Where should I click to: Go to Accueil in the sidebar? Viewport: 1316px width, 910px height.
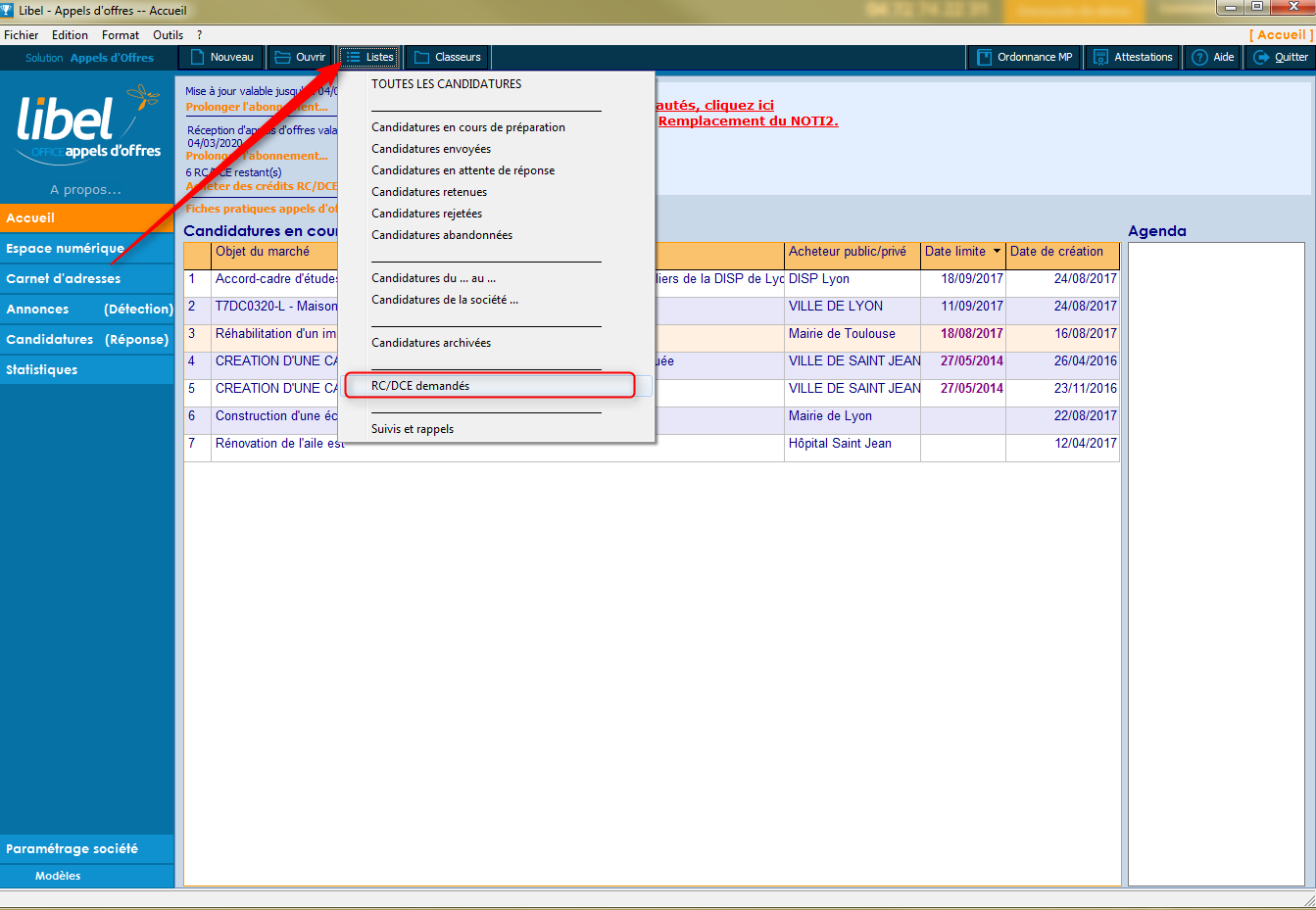(87, 218)
